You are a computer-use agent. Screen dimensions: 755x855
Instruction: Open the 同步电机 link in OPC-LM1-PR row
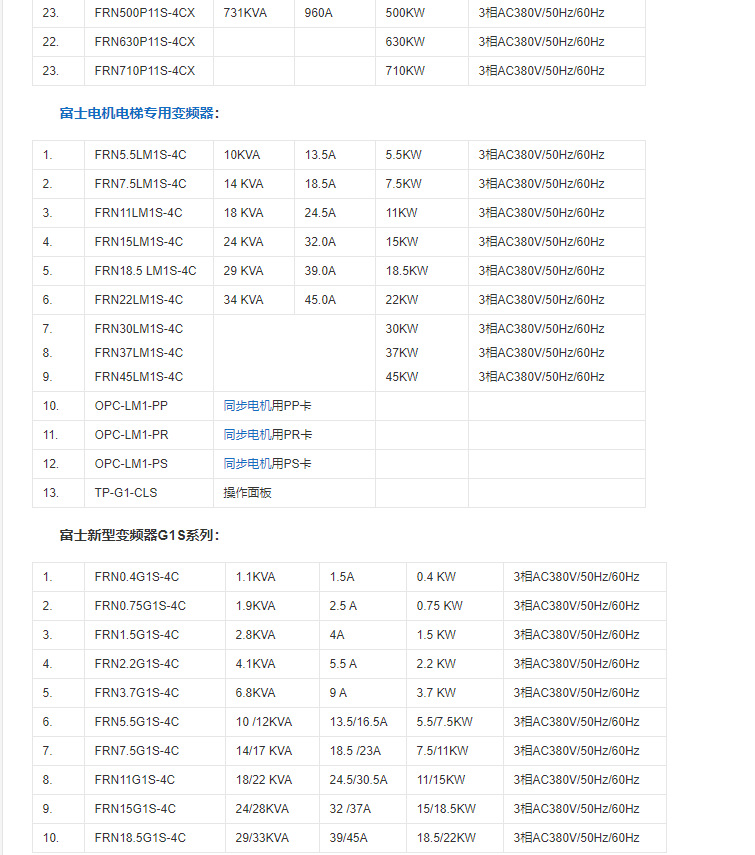(x=247, y=435)
